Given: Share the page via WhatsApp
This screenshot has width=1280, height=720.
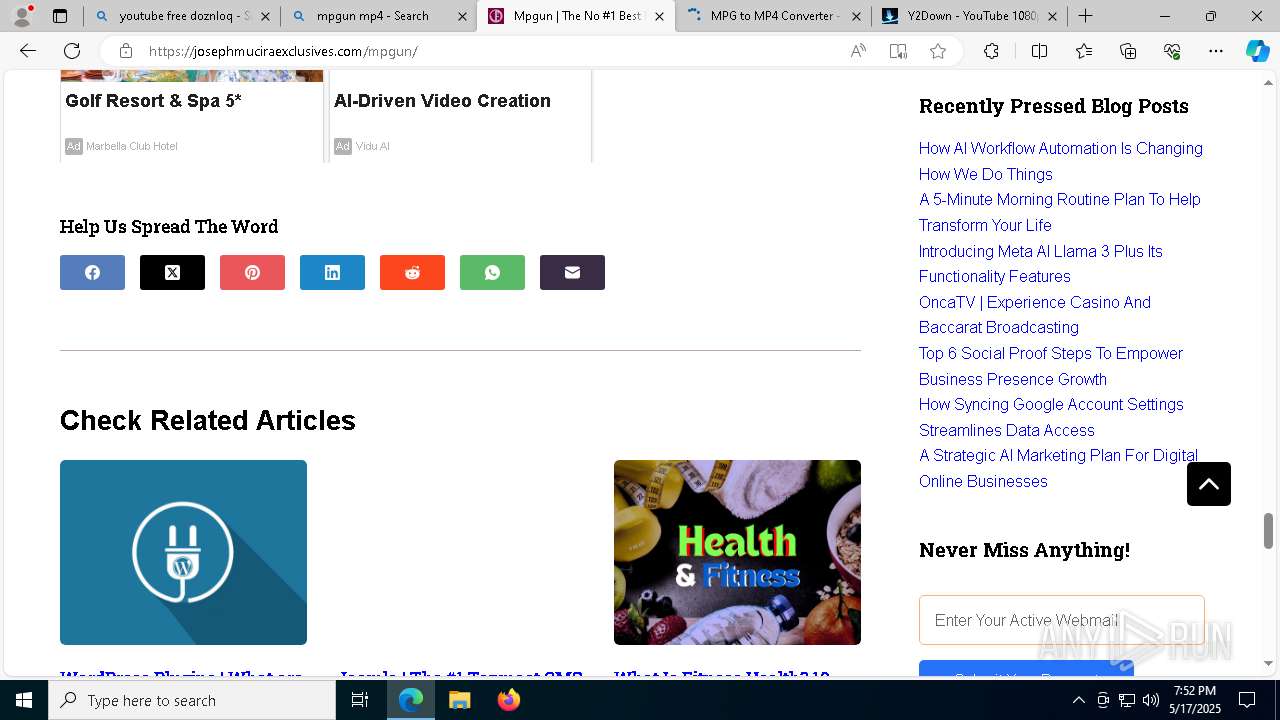Looking at the screenshot, I should [492, 272].
